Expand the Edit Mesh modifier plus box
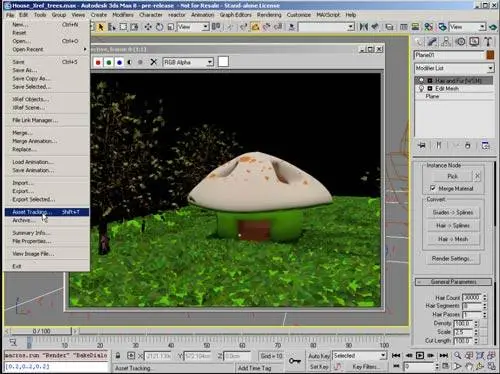 tap(430, 88)
